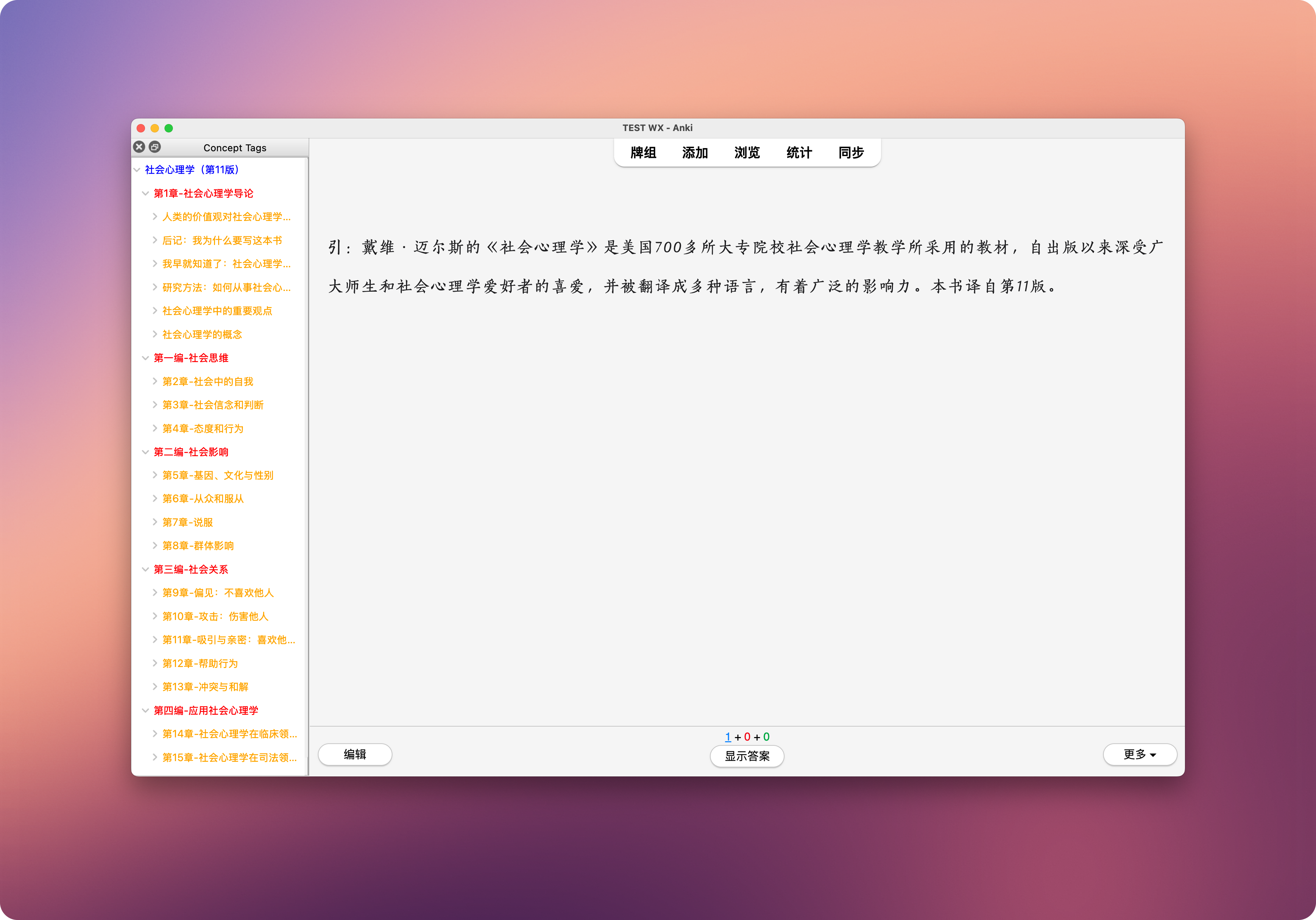Screen dimensions: 1316x920
Task: Expand the 第7章-说服 tag arrow
Action: tap(155, 522)
